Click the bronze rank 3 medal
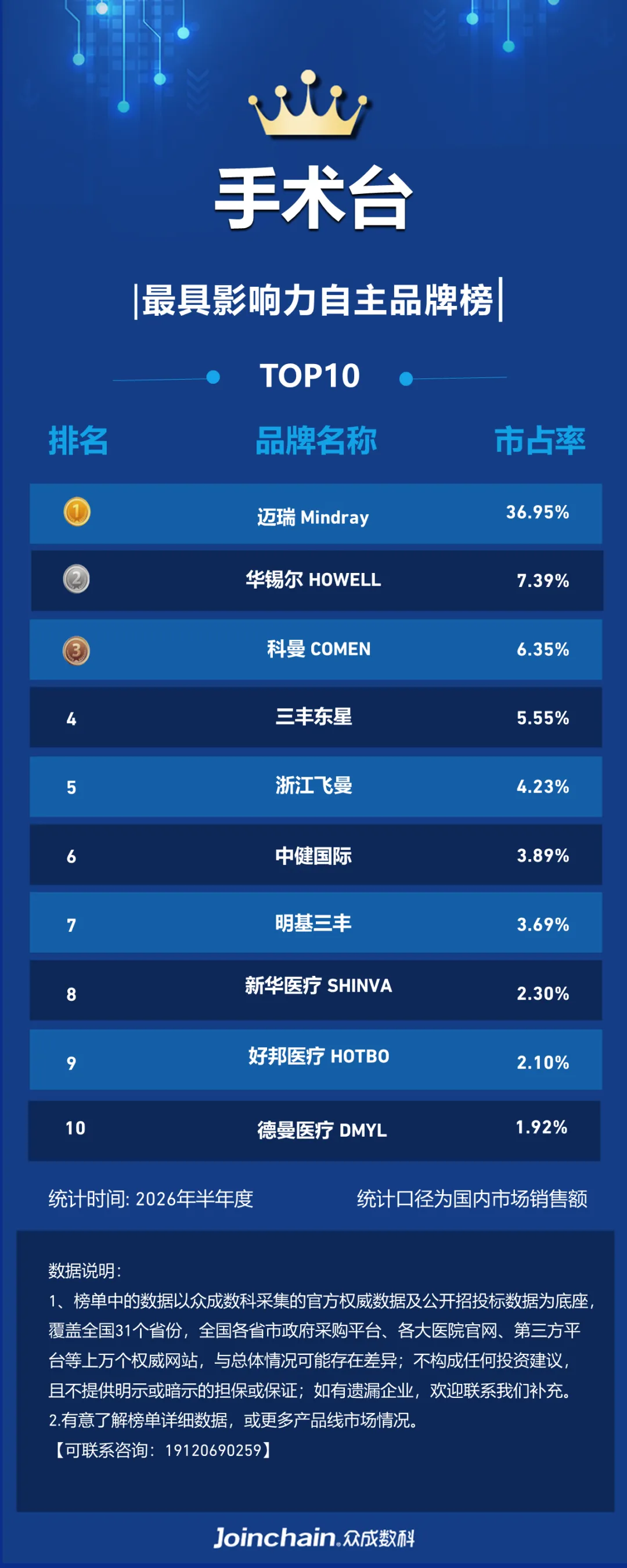627x1568 pixels. pos(76,650)
